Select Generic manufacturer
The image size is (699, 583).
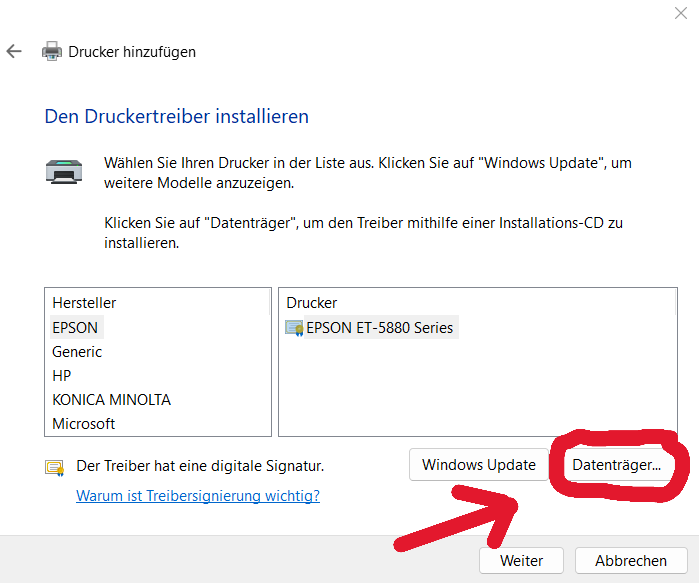77,352
